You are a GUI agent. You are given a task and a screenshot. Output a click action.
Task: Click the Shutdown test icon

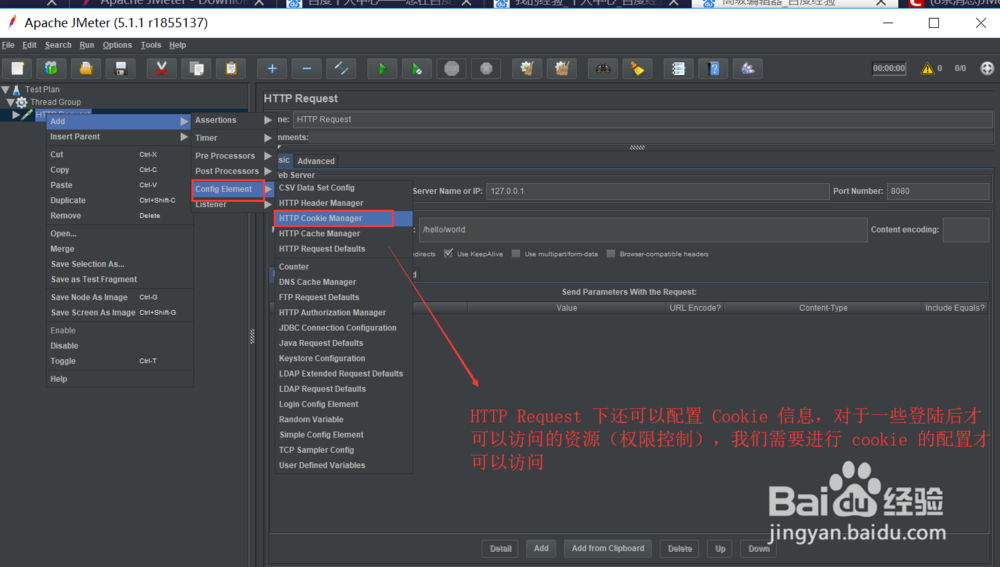tap(486, 68)
